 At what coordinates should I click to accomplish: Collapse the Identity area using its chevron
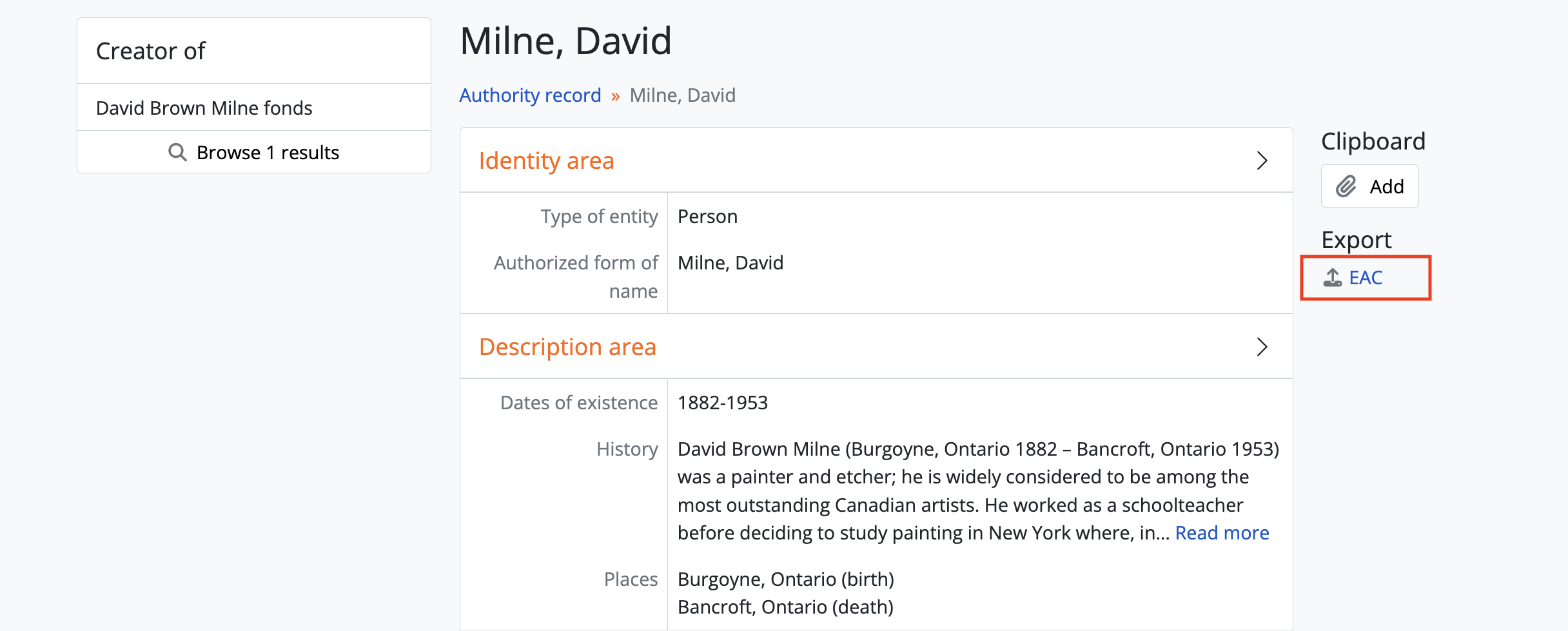[1262, 160]
